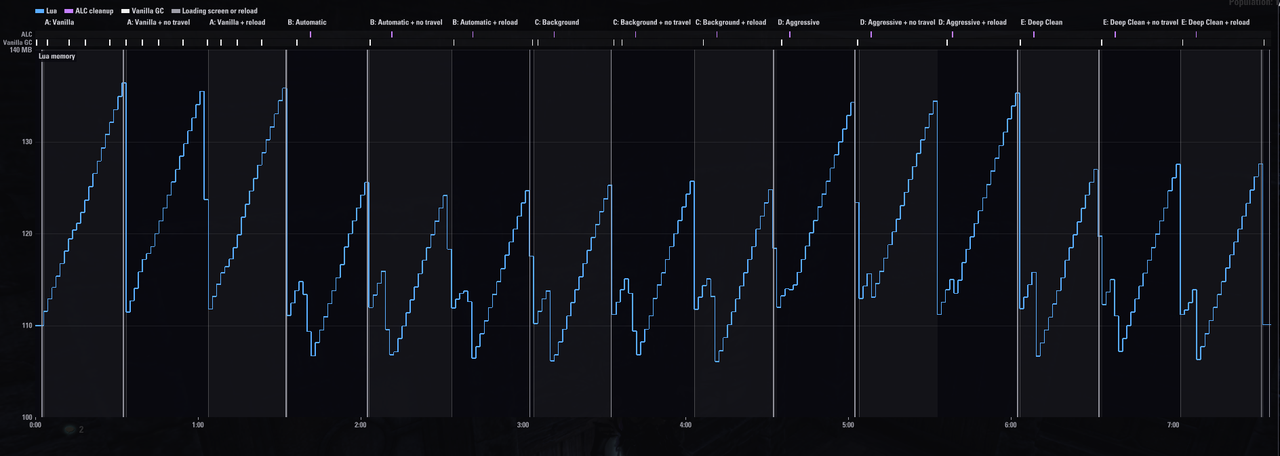
Task: Click the 5:00 time axis label
Action: (848, 425)
